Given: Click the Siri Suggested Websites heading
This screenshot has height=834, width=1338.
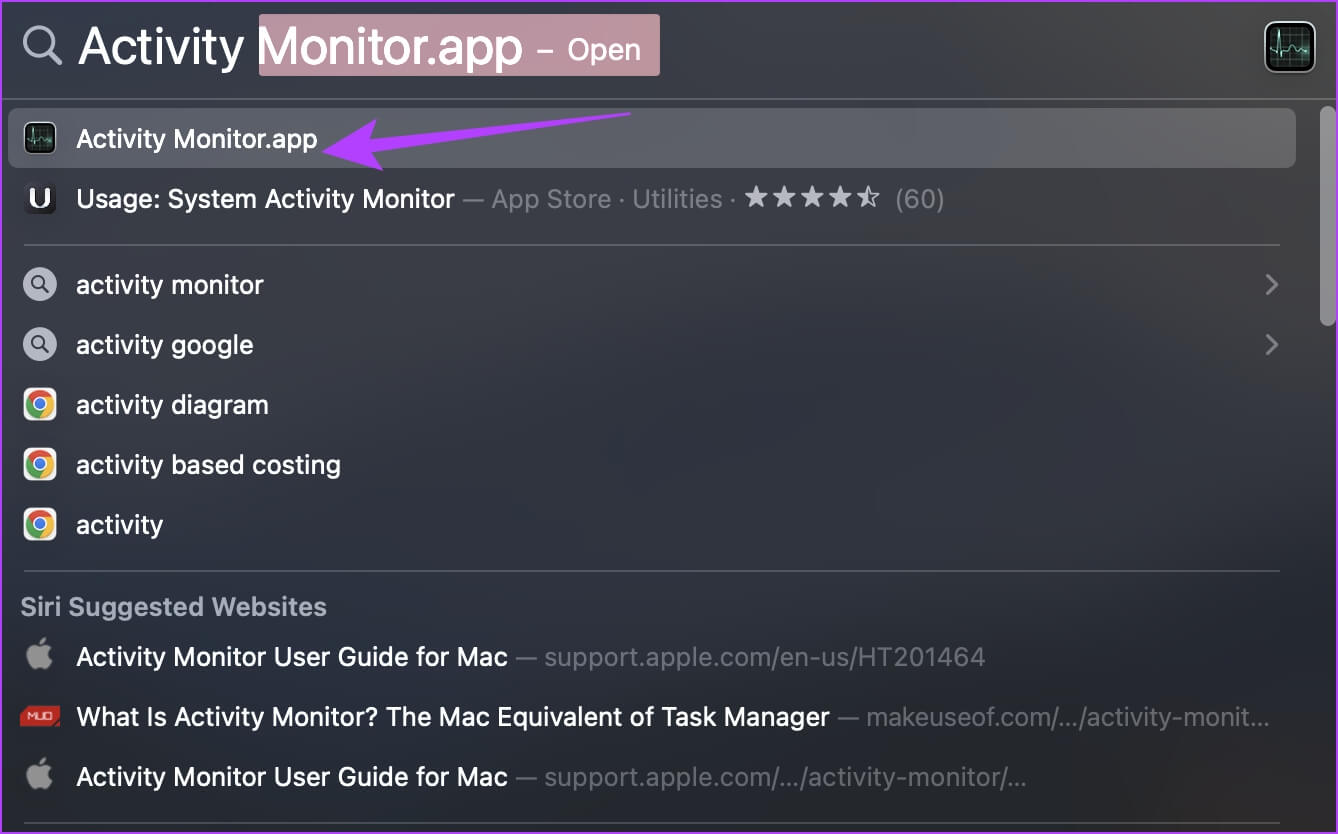Looking at the screenshot, I should [x=173, y=607].
